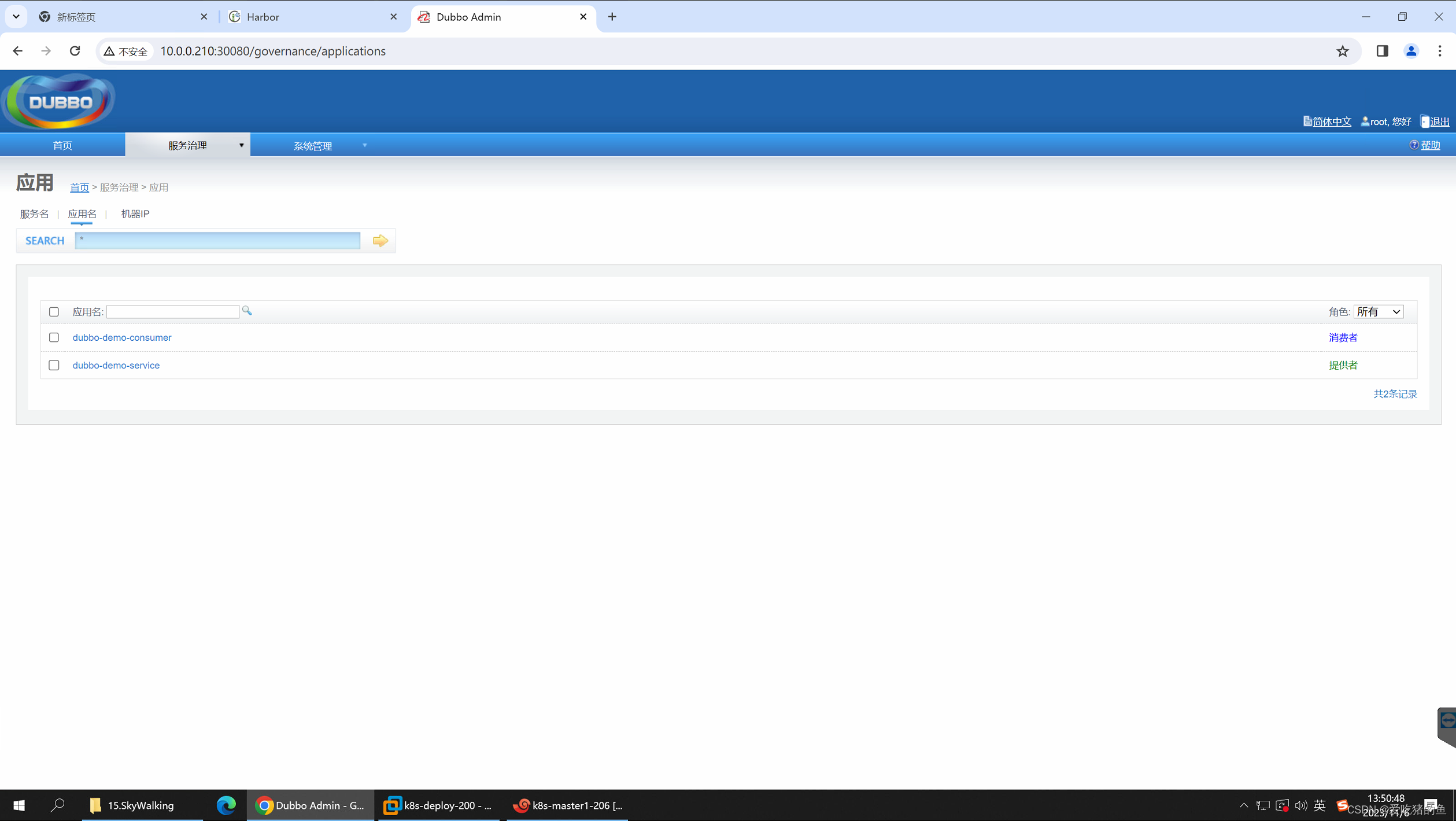Viewport: 1456px width, 821px height.
Task: Expand the 服务治理 menu
Action: tap(187, 145)
